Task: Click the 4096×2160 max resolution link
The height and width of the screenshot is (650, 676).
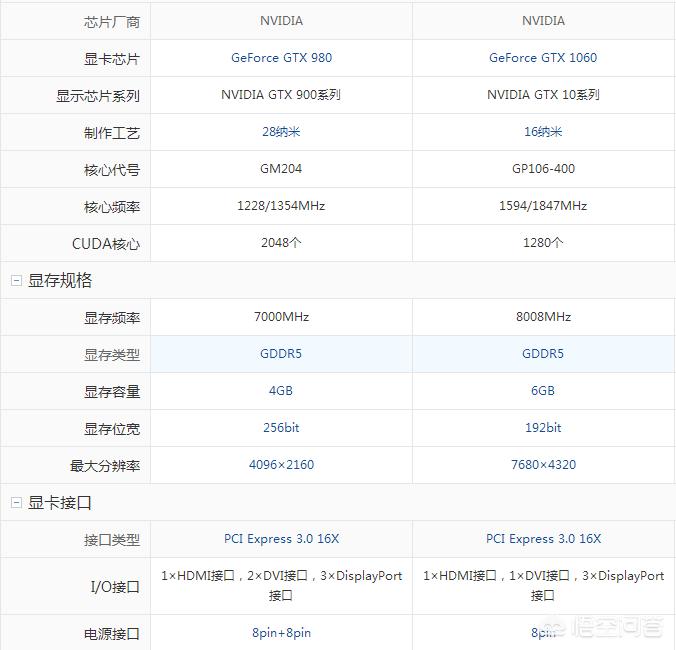Action: pos(281,465)
